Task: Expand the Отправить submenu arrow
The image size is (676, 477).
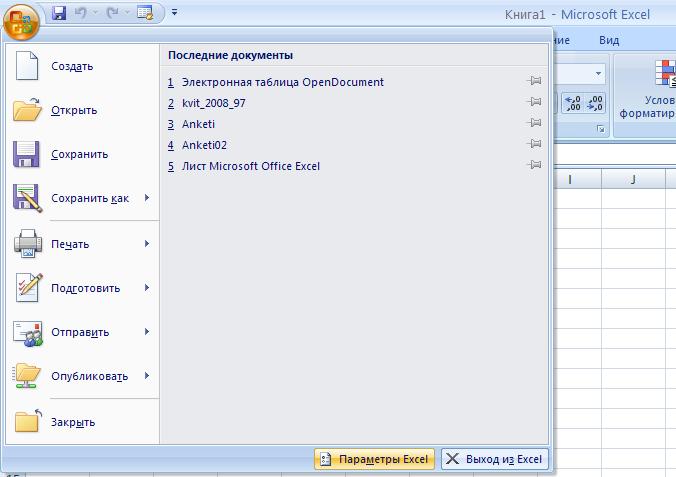Action: pos(147,332)
